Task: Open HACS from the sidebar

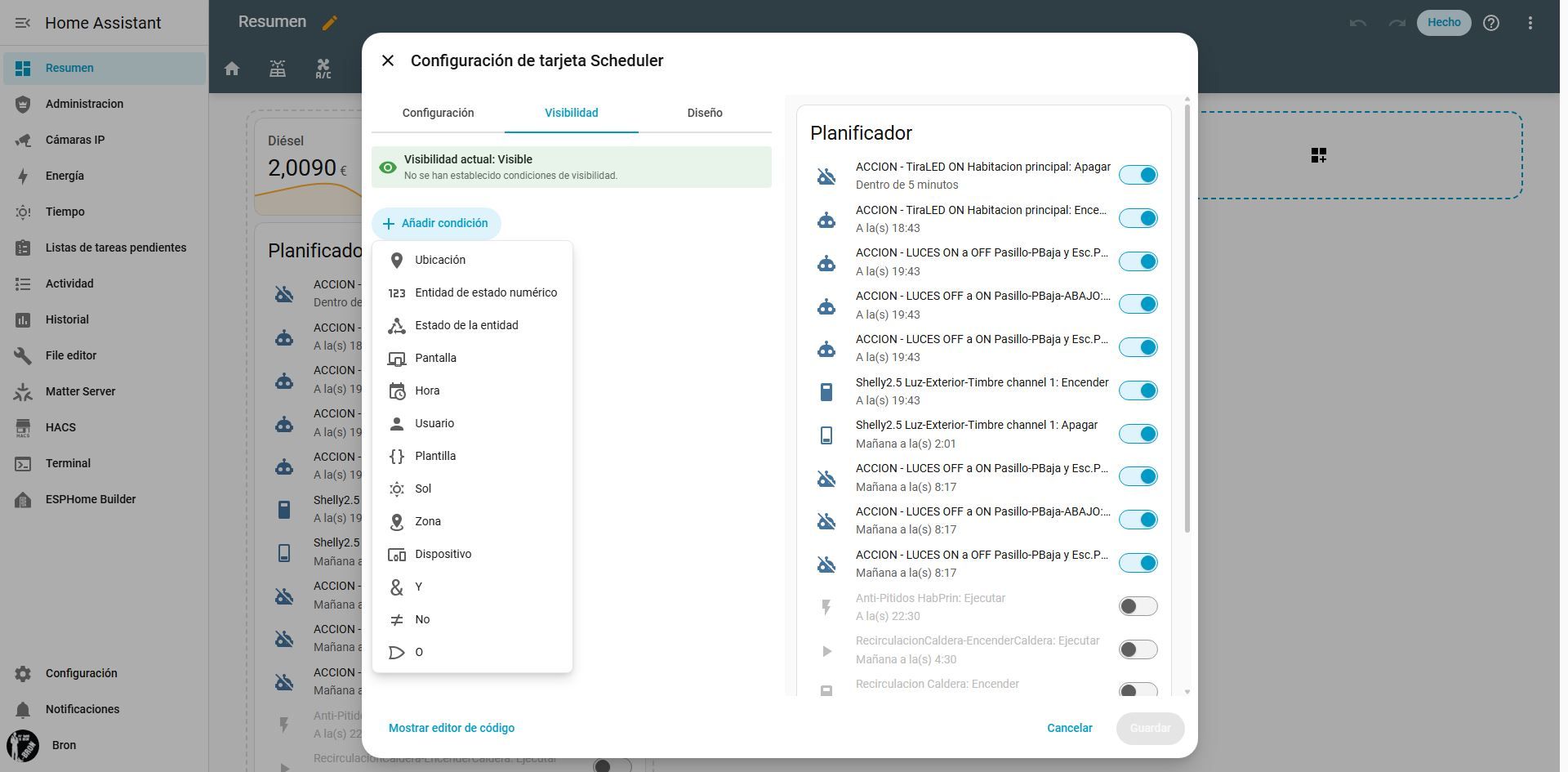Action: (105, 427)
